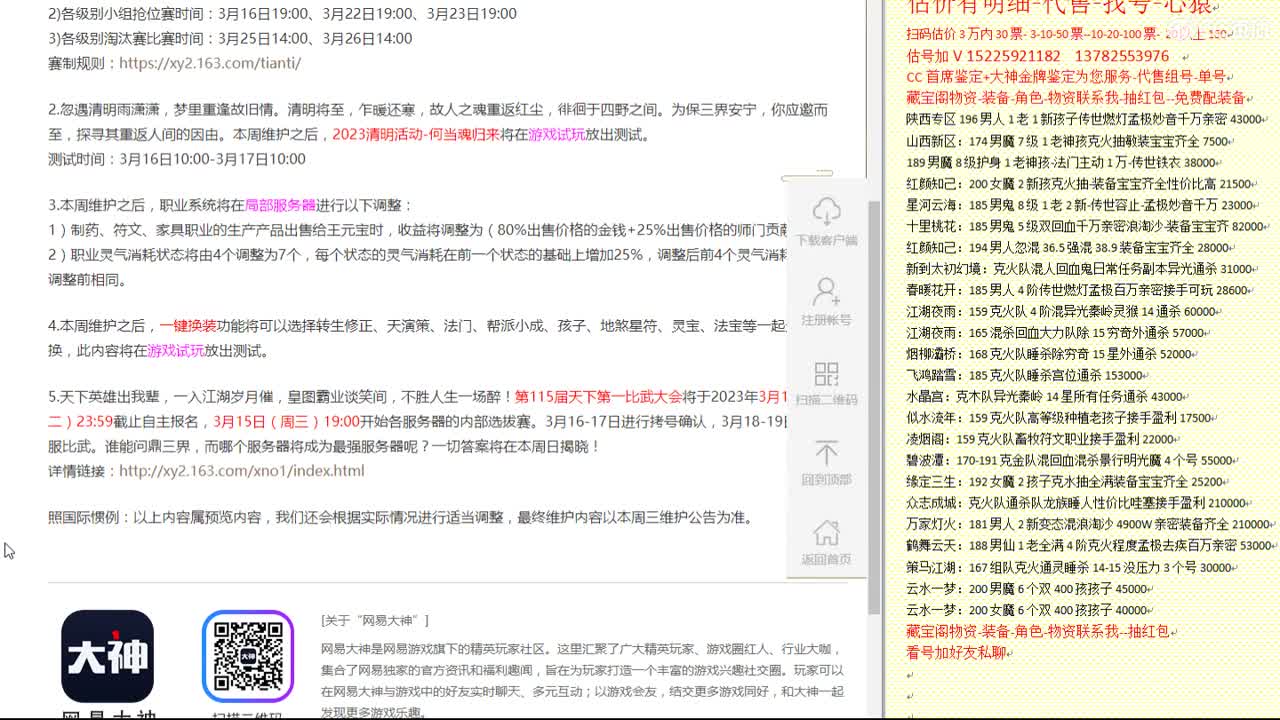Screen dimensions: 1280x720
Task: Open the scan QR code sidebar icon
Action: point(826,374)
